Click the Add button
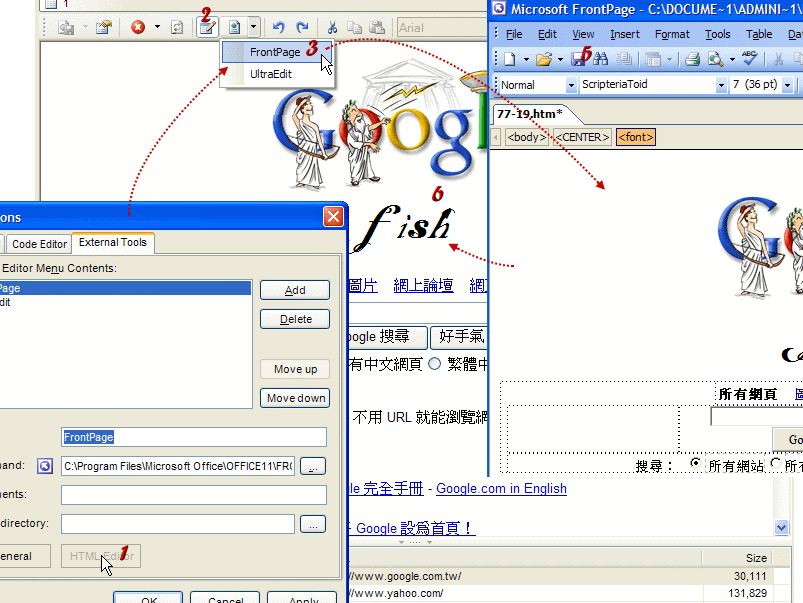The height and width of the screenshot is (603, 803). (295, 290)
